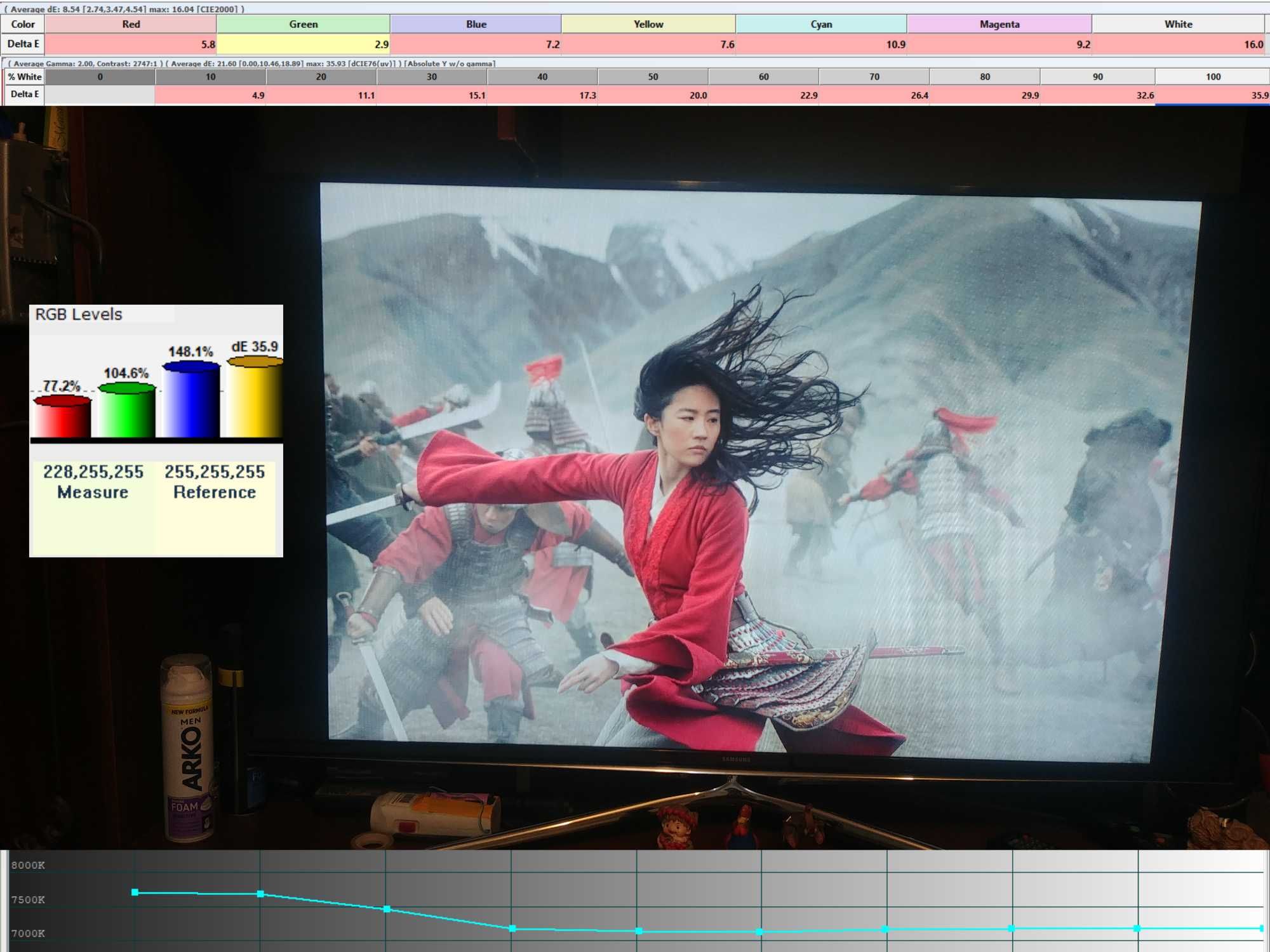Select grayscale Delta E value 20.0
Image resolution: width=1270 pixels, height=952 pixels.
point(653,95)
